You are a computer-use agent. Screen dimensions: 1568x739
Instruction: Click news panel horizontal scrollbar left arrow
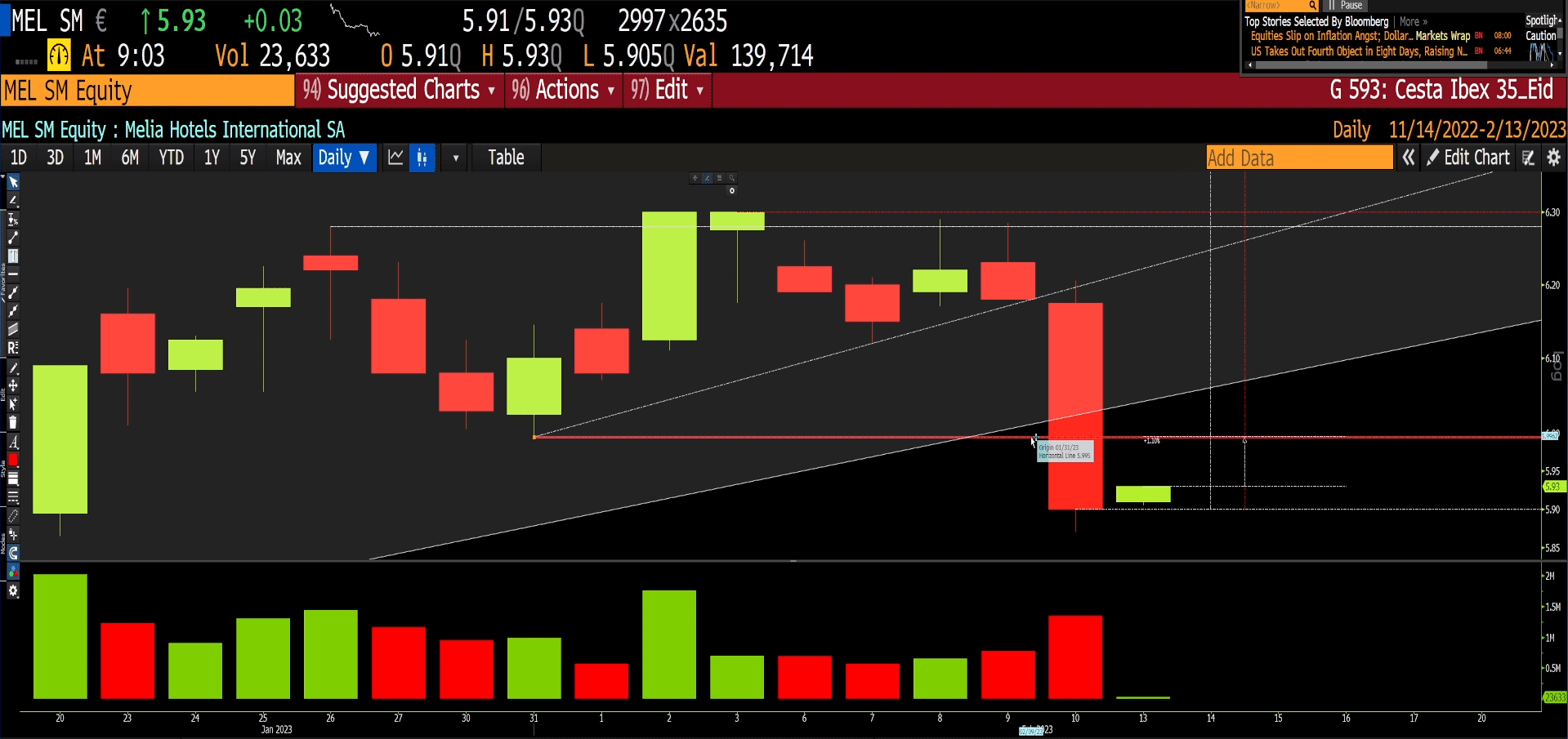1249,65
